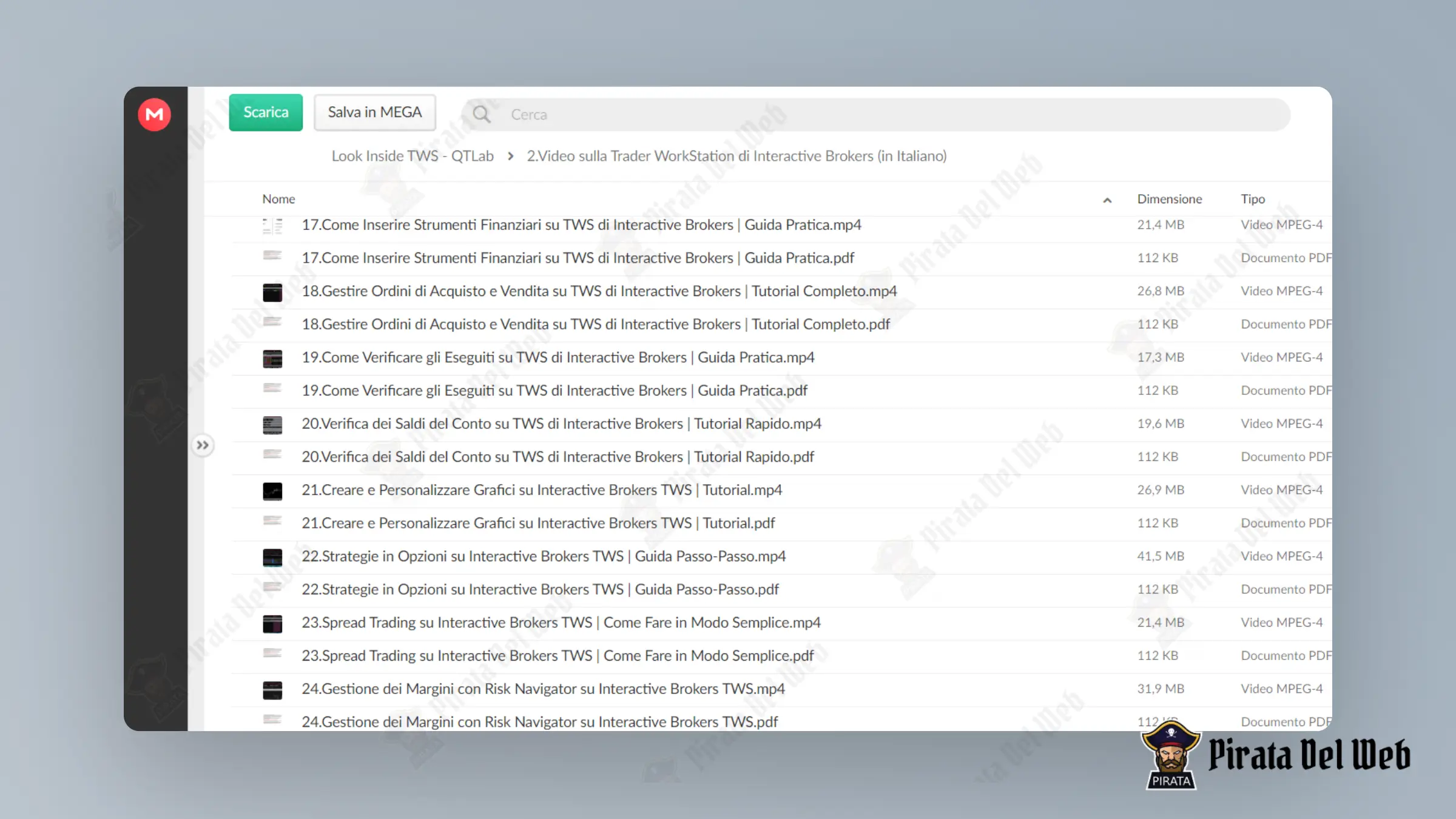Select 21.Creare e Personalizzare Grafici Tutorial.pdf
Image resolution: width=1456 pixels, height=819 pixels.
[x=538, y=523]
